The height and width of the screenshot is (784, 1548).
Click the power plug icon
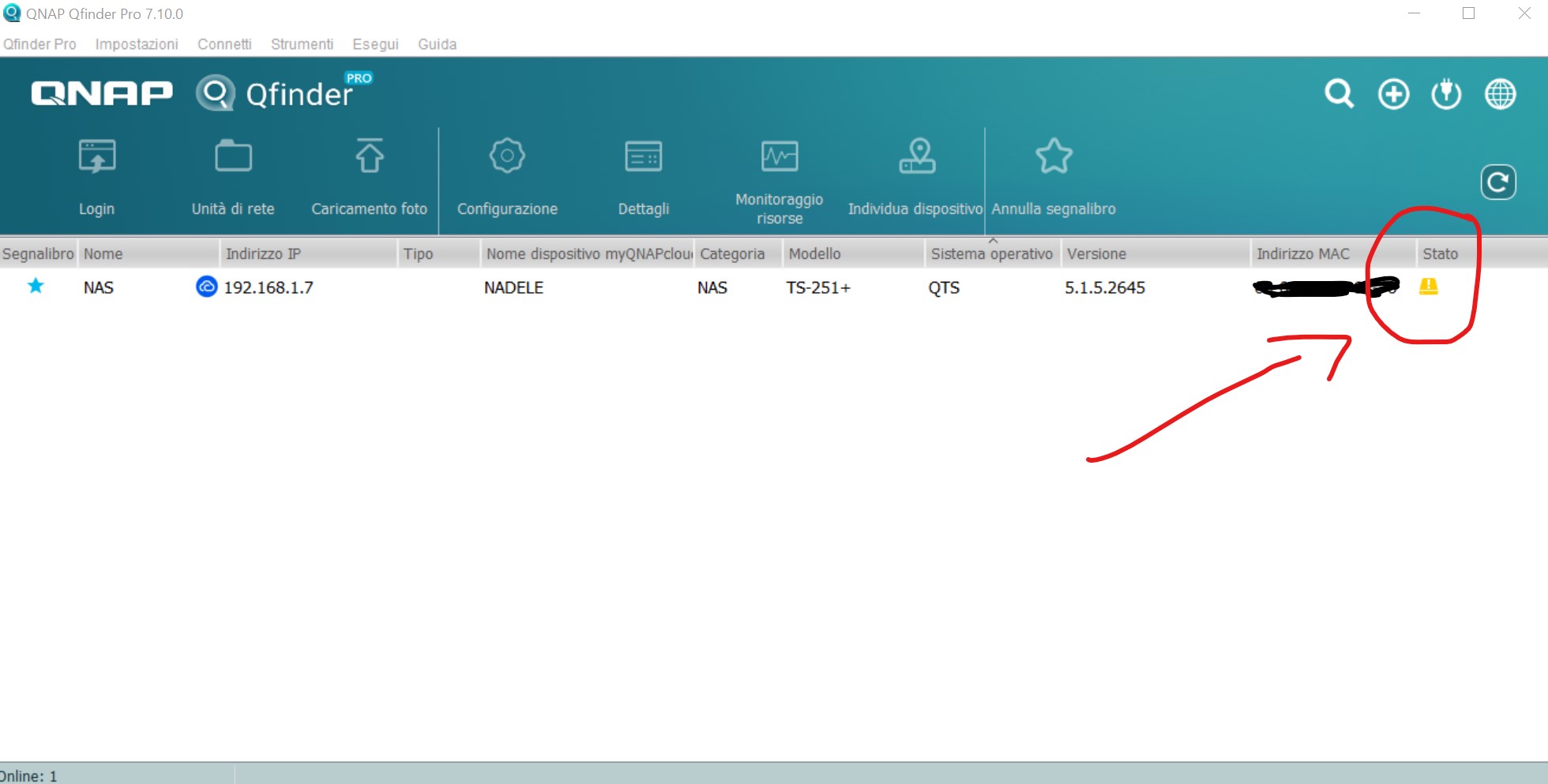(x=1446, y=94)
